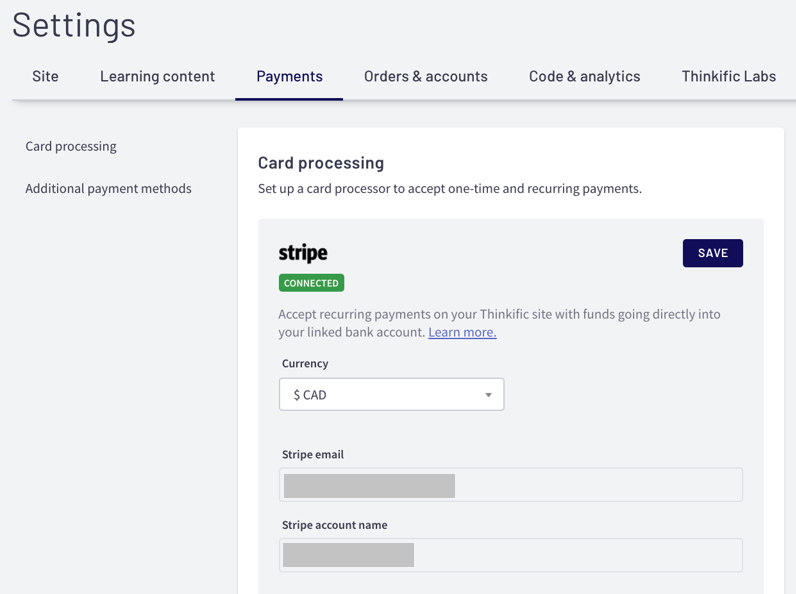796x594 pixels.
Task: Open Additional payment methods section
Action: click(x=109, y=188)
